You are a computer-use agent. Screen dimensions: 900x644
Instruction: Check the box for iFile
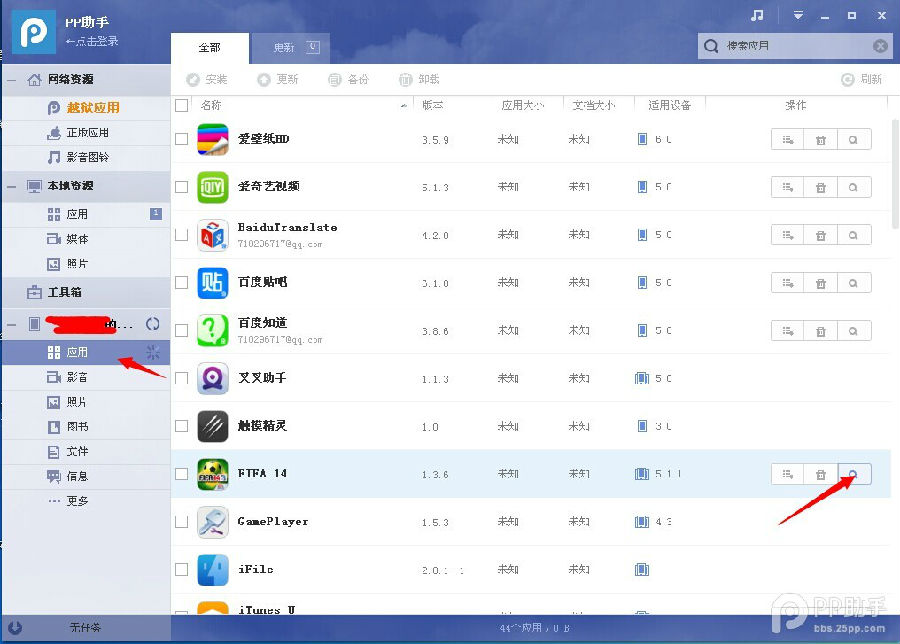(181, 569)
